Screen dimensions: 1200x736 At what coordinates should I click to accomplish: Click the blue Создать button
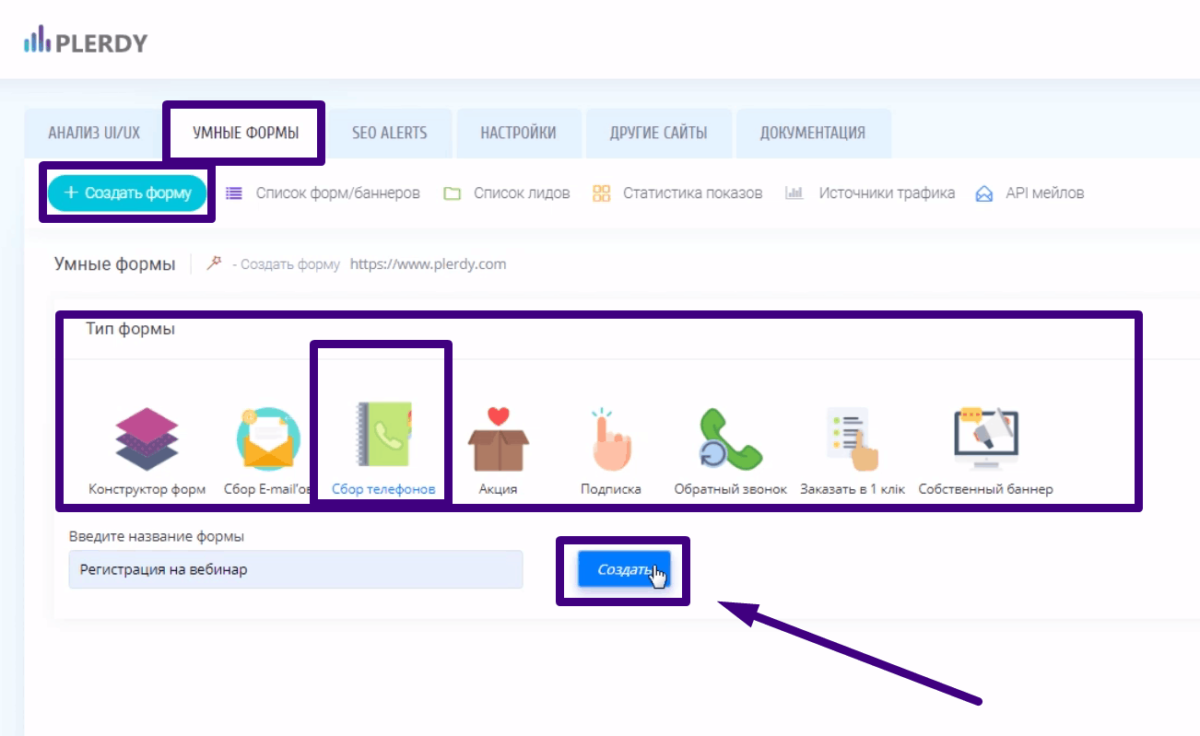[x=623, y=570]
